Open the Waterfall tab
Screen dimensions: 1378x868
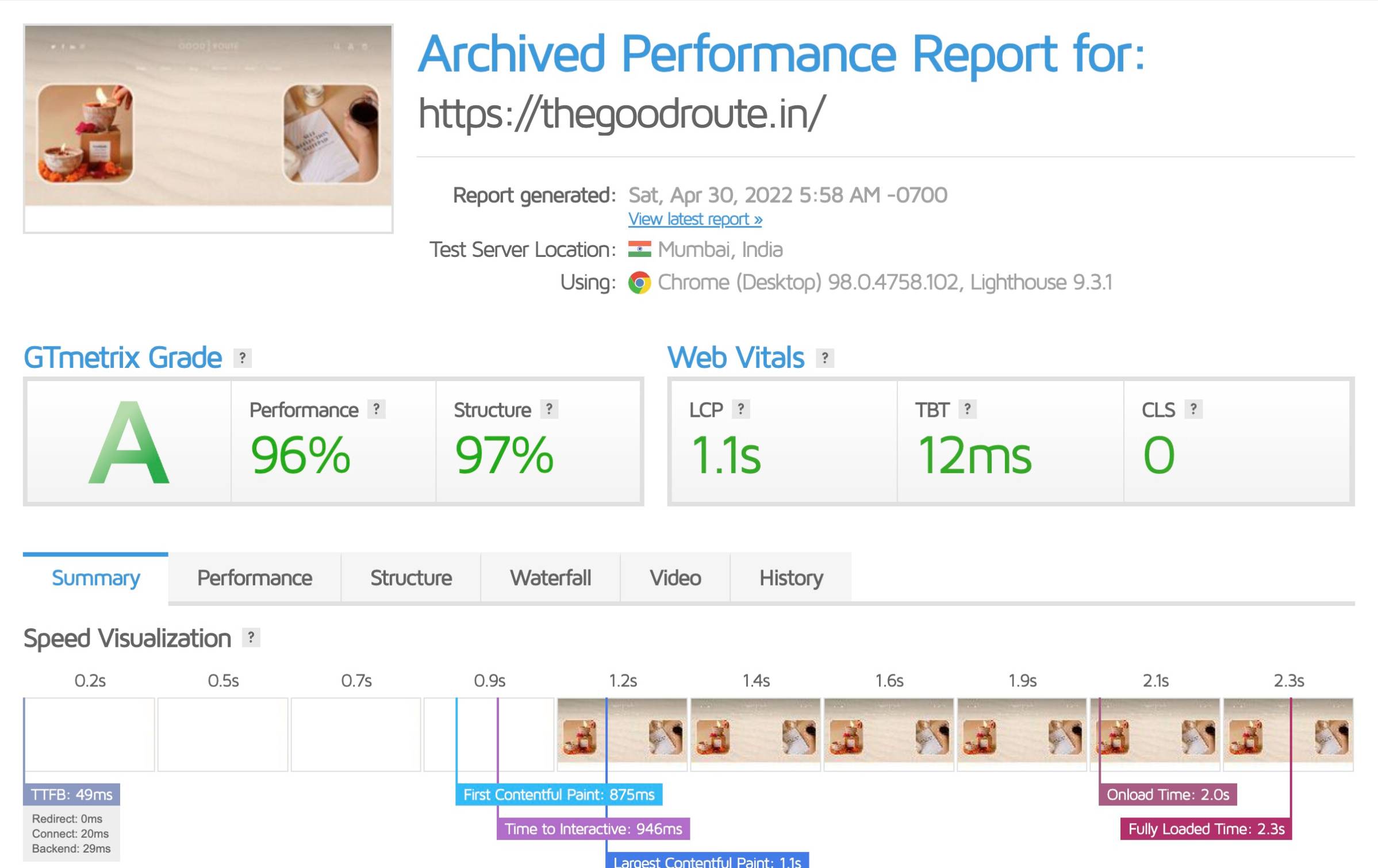point(550,578)
